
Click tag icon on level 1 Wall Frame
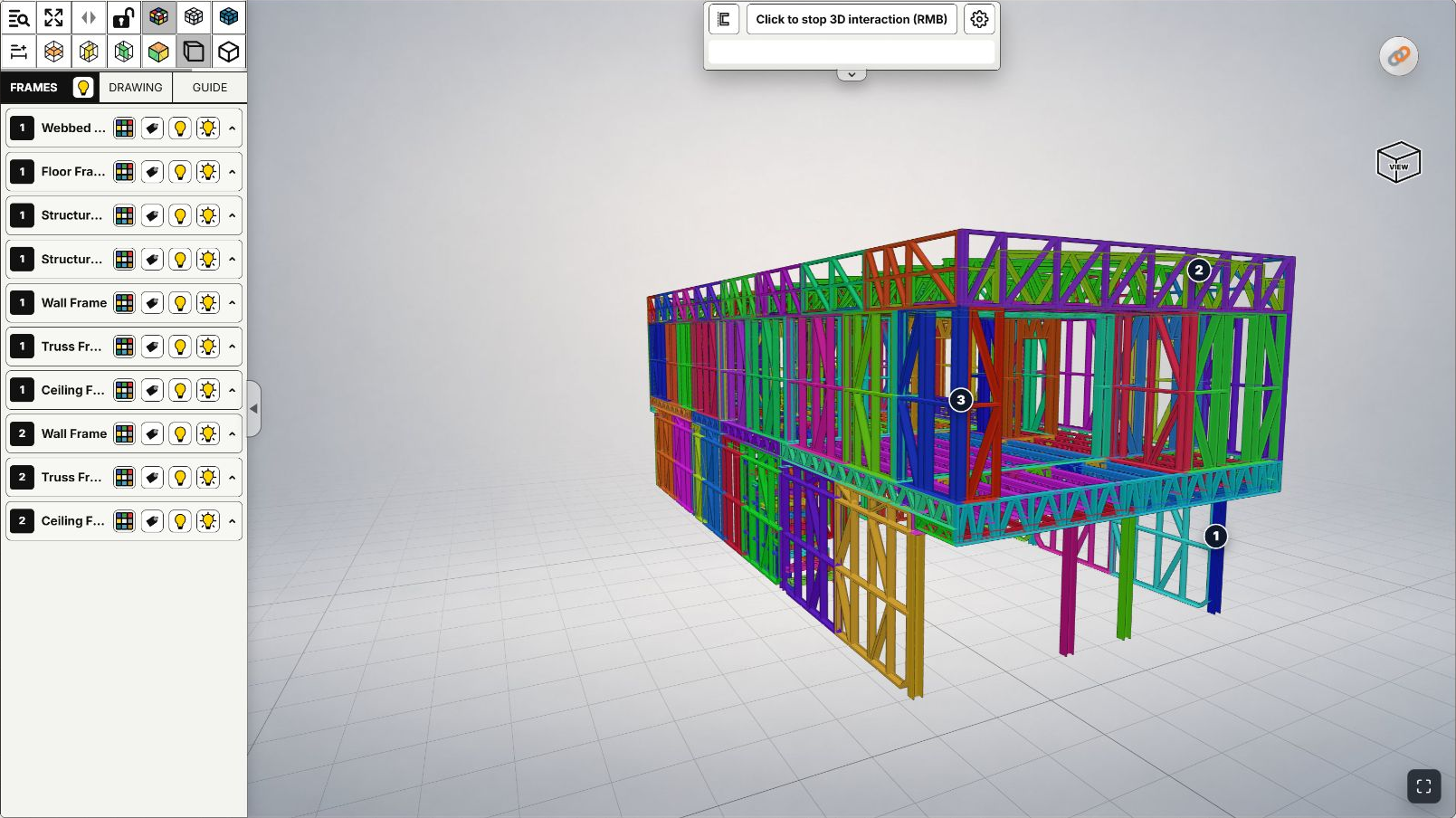[x=153, y=303]
